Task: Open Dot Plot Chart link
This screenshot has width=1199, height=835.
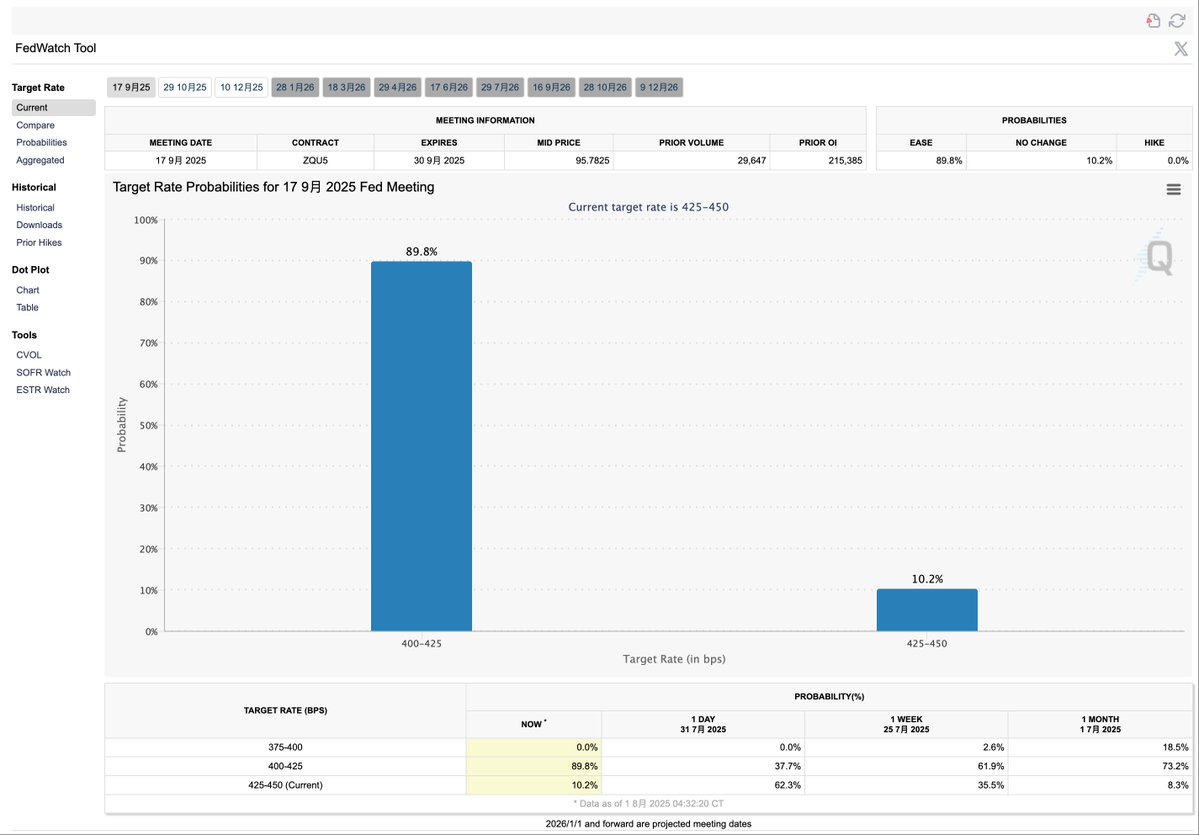Action: pyautogui.click(x=28, y=291)
